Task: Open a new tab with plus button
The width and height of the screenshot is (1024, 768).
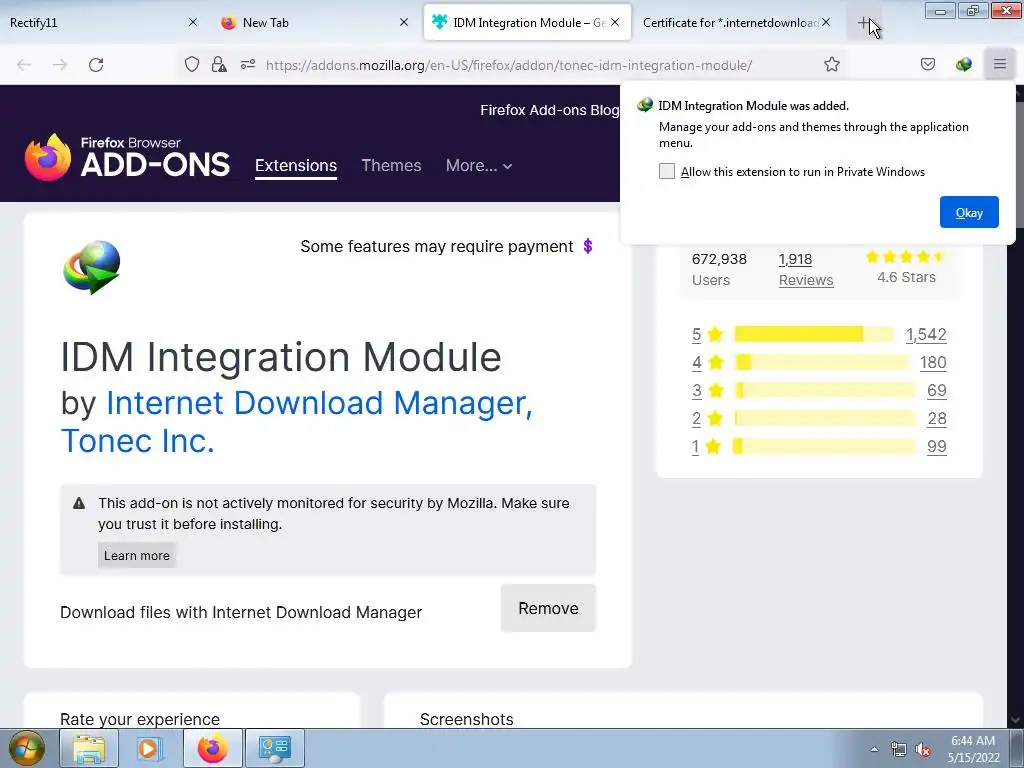Action: tap(864, 23)
